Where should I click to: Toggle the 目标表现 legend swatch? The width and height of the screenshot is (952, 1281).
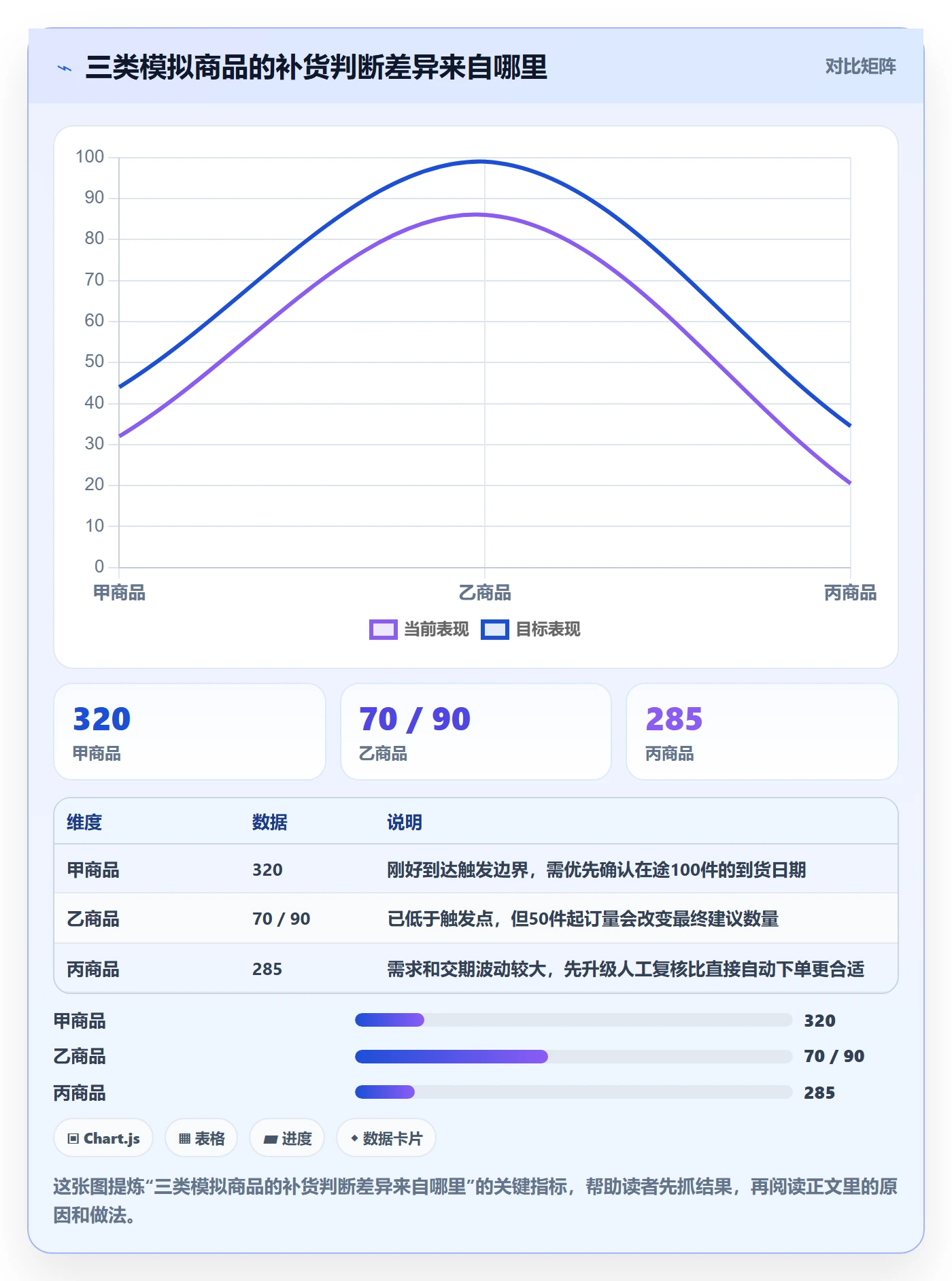tap(494, 630)
